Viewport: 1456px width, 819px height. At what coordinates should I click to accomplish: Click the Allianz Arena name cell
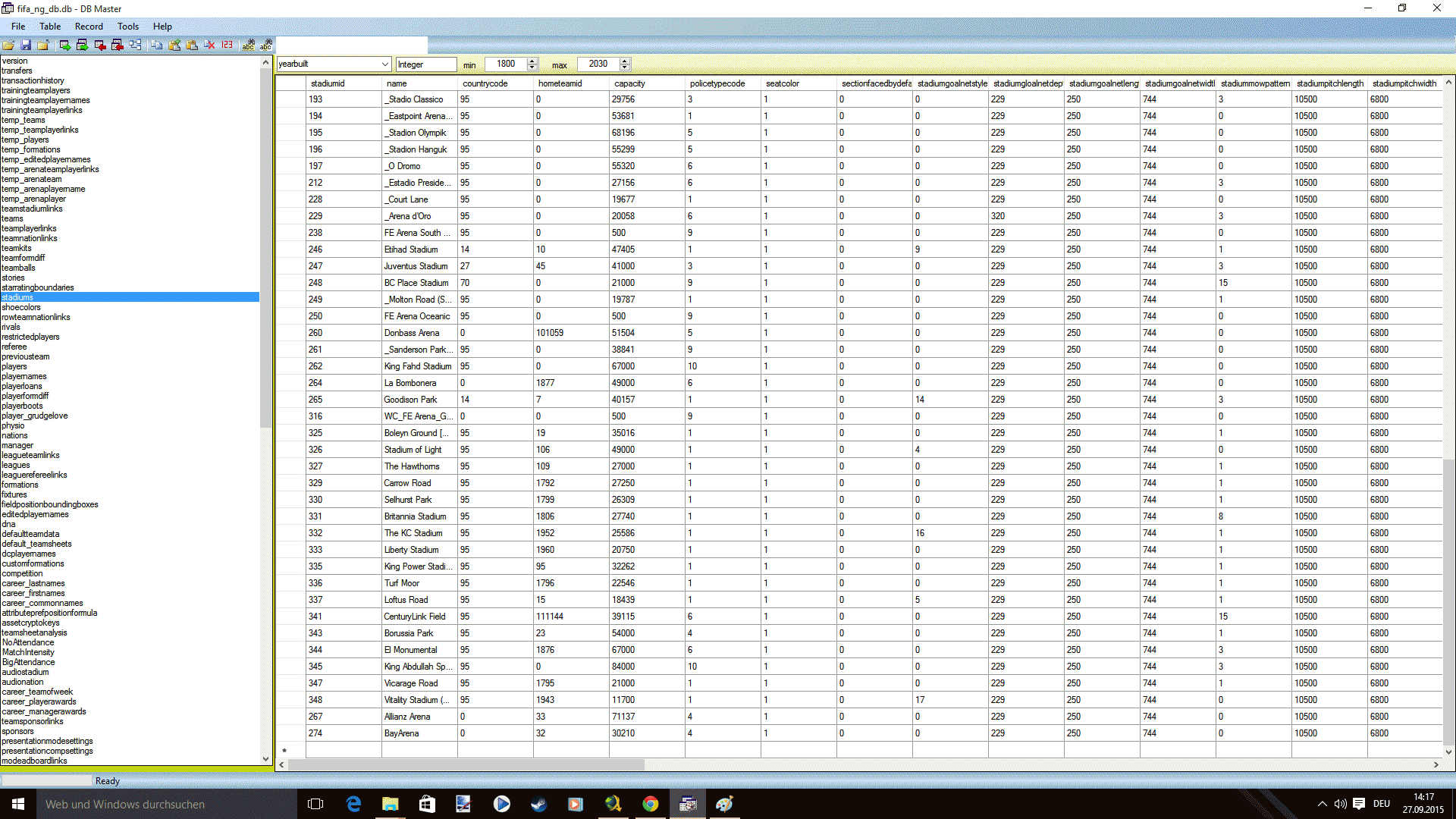[x=419, y=717]
